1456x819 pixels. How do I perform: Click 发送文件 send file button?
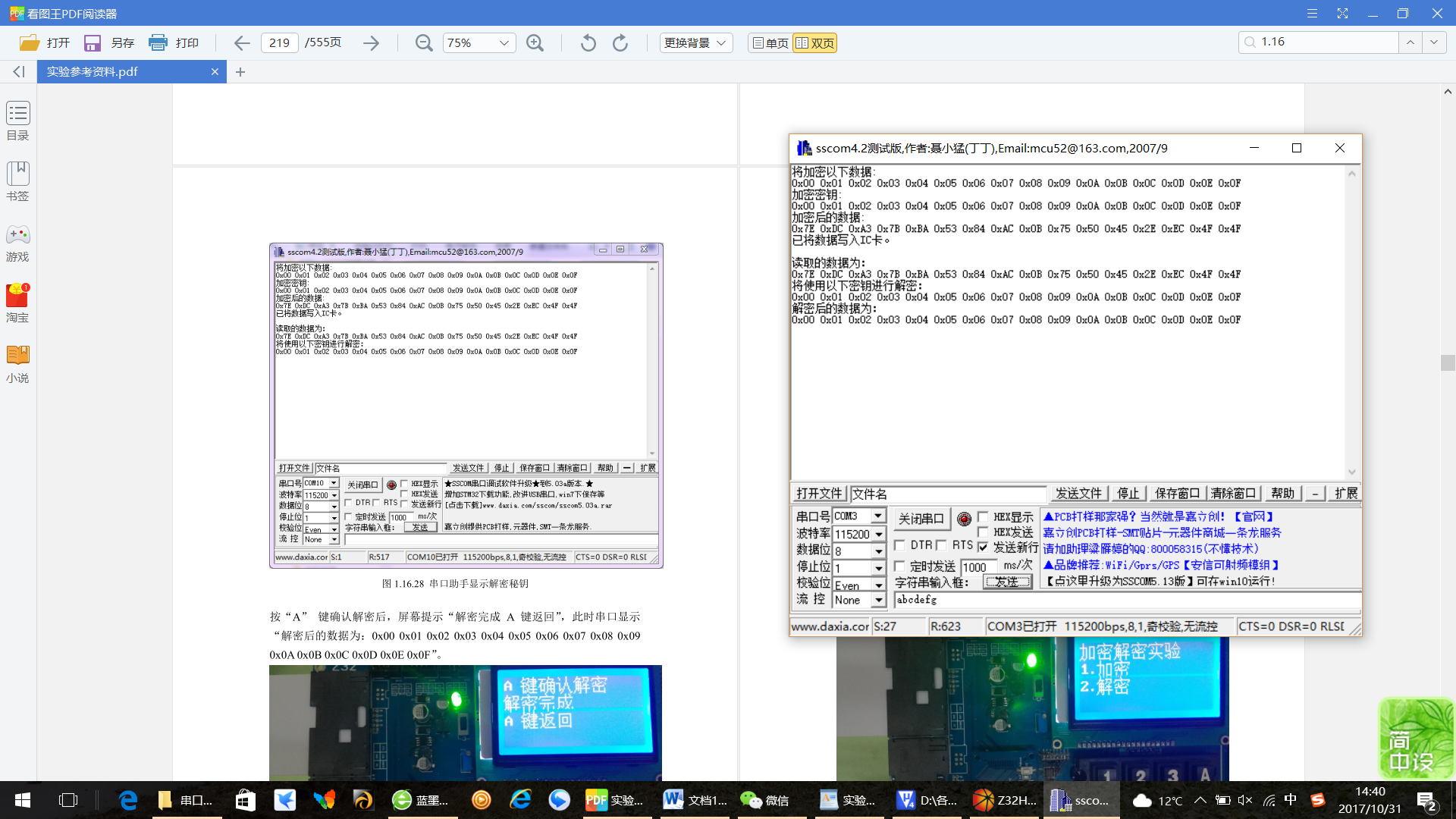click(1078, 494)
